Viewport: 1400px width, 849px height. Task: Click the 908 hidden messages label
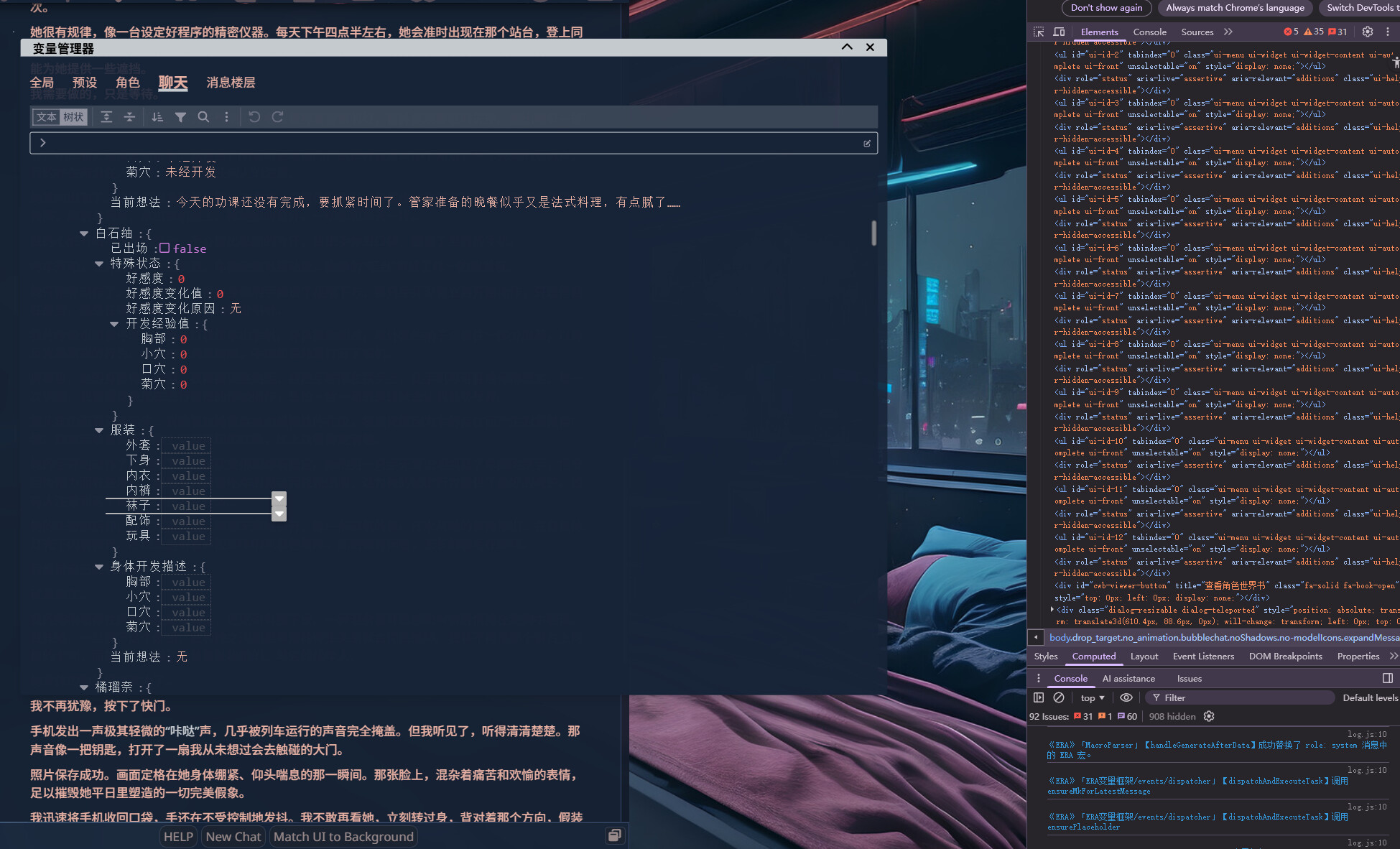1172,716
